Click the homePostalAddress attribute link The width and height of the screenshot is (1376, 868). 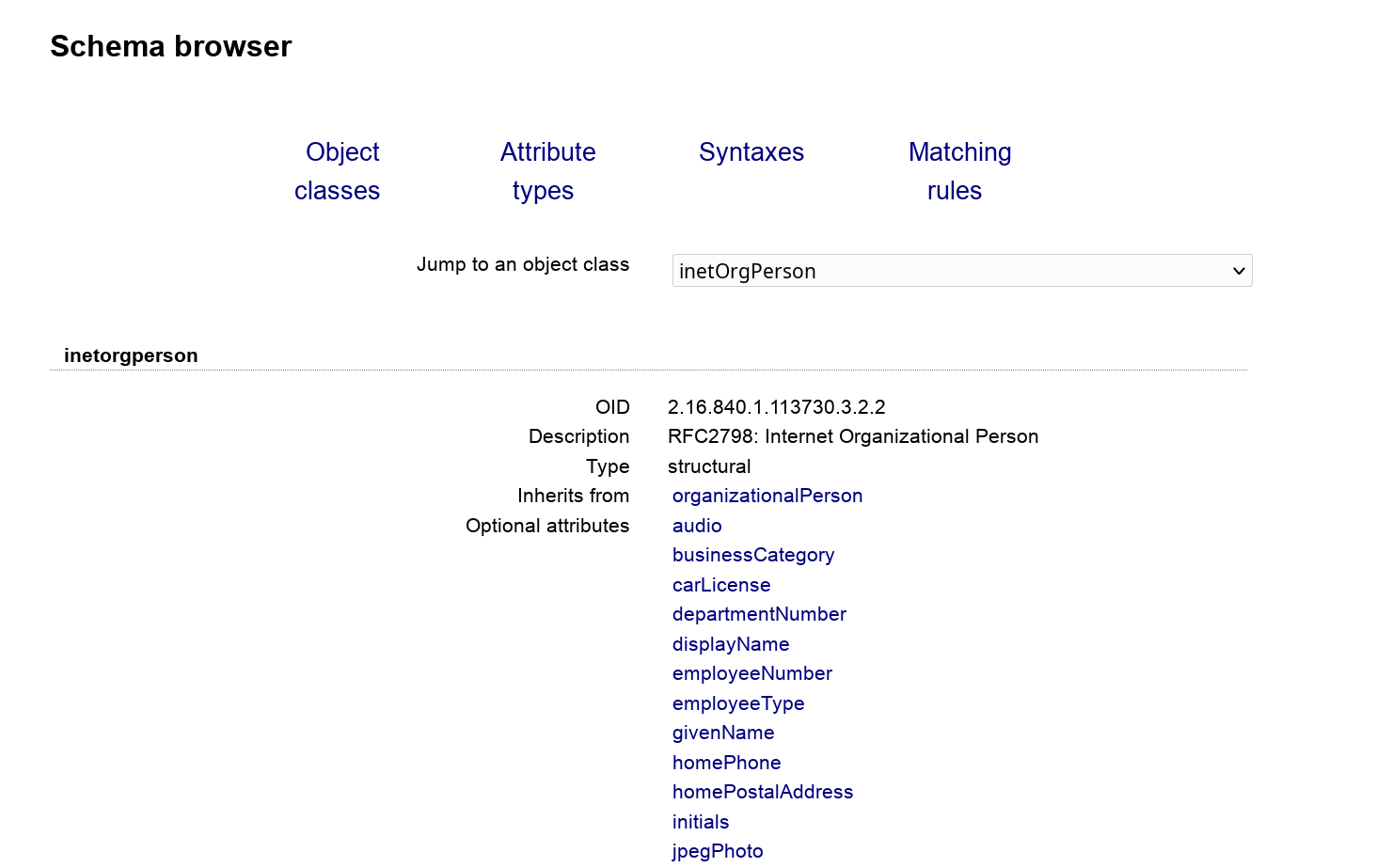click(762, 792)
